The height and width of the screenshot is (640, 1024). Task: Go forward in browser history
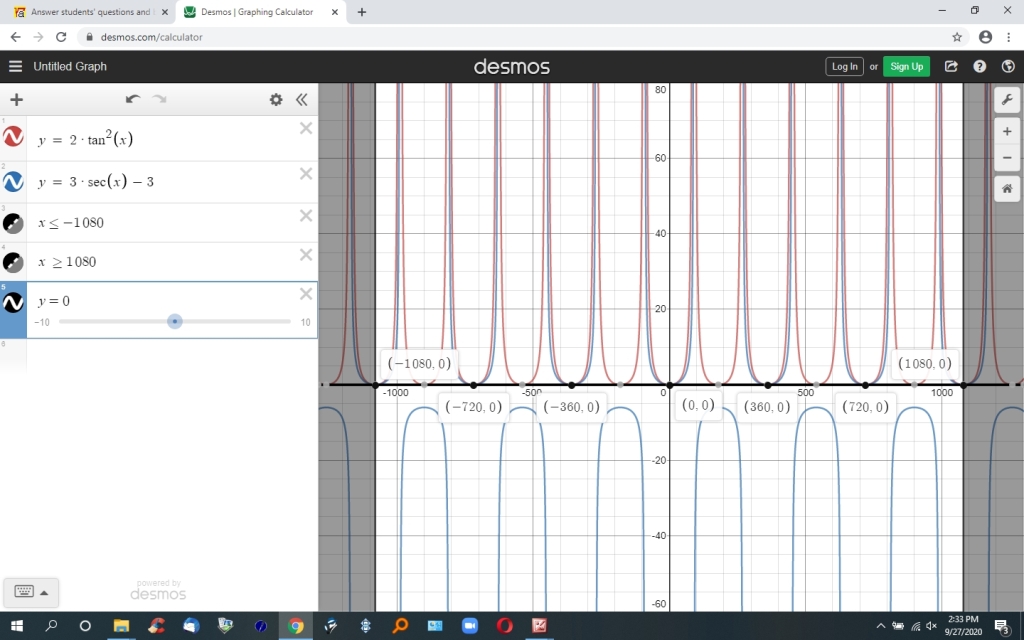(39, 37)
